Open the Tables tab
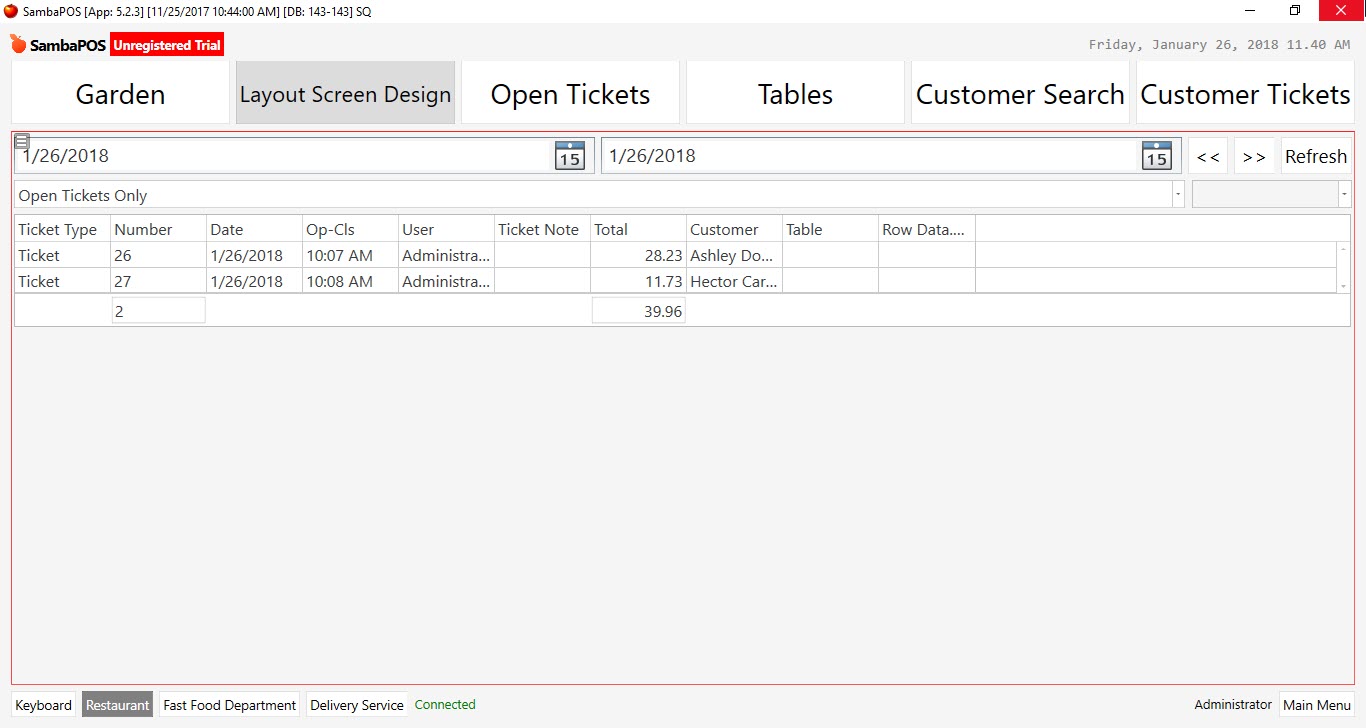 click(x=794, y=93)
